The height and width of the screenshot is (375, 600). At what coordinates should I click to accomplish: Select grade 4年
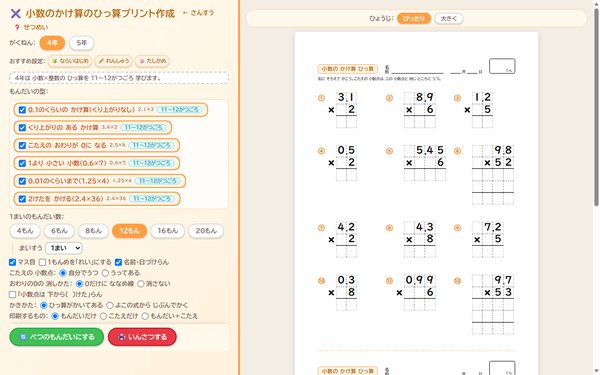point(52,43)
